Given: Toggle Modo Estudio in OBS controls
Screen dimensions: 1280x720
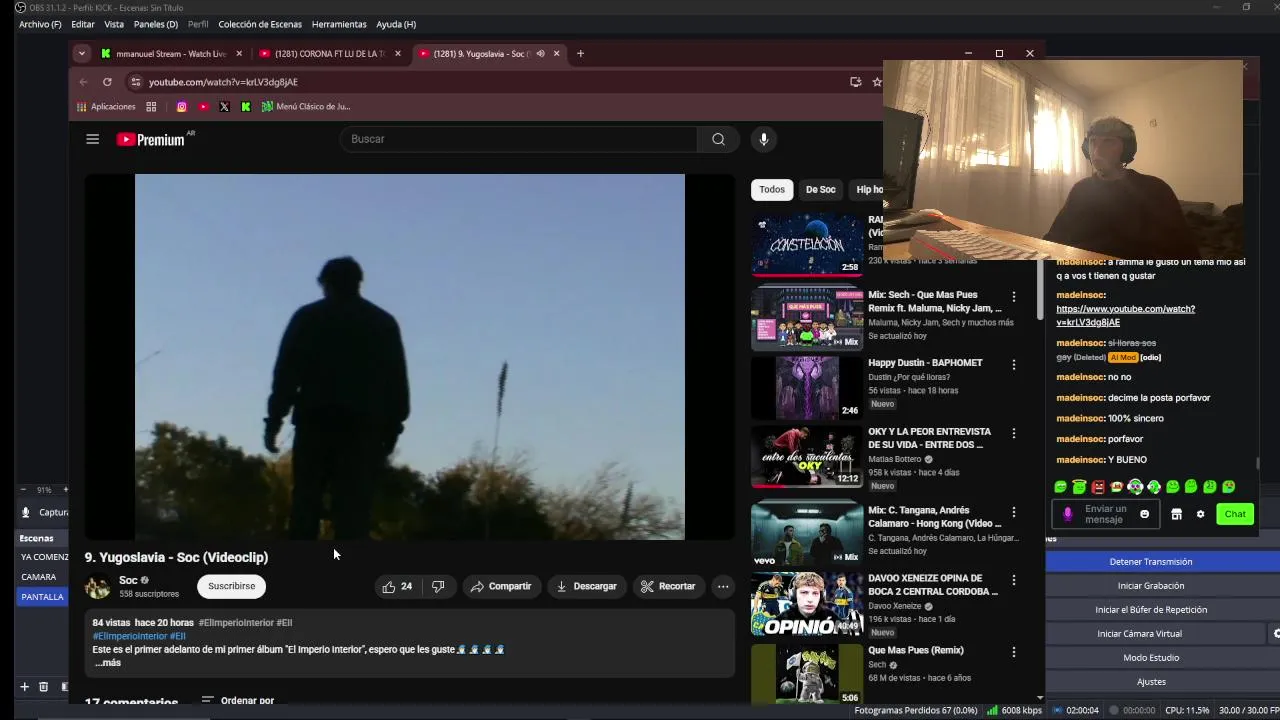Looking at the screenshot, I should (1151, 657).
